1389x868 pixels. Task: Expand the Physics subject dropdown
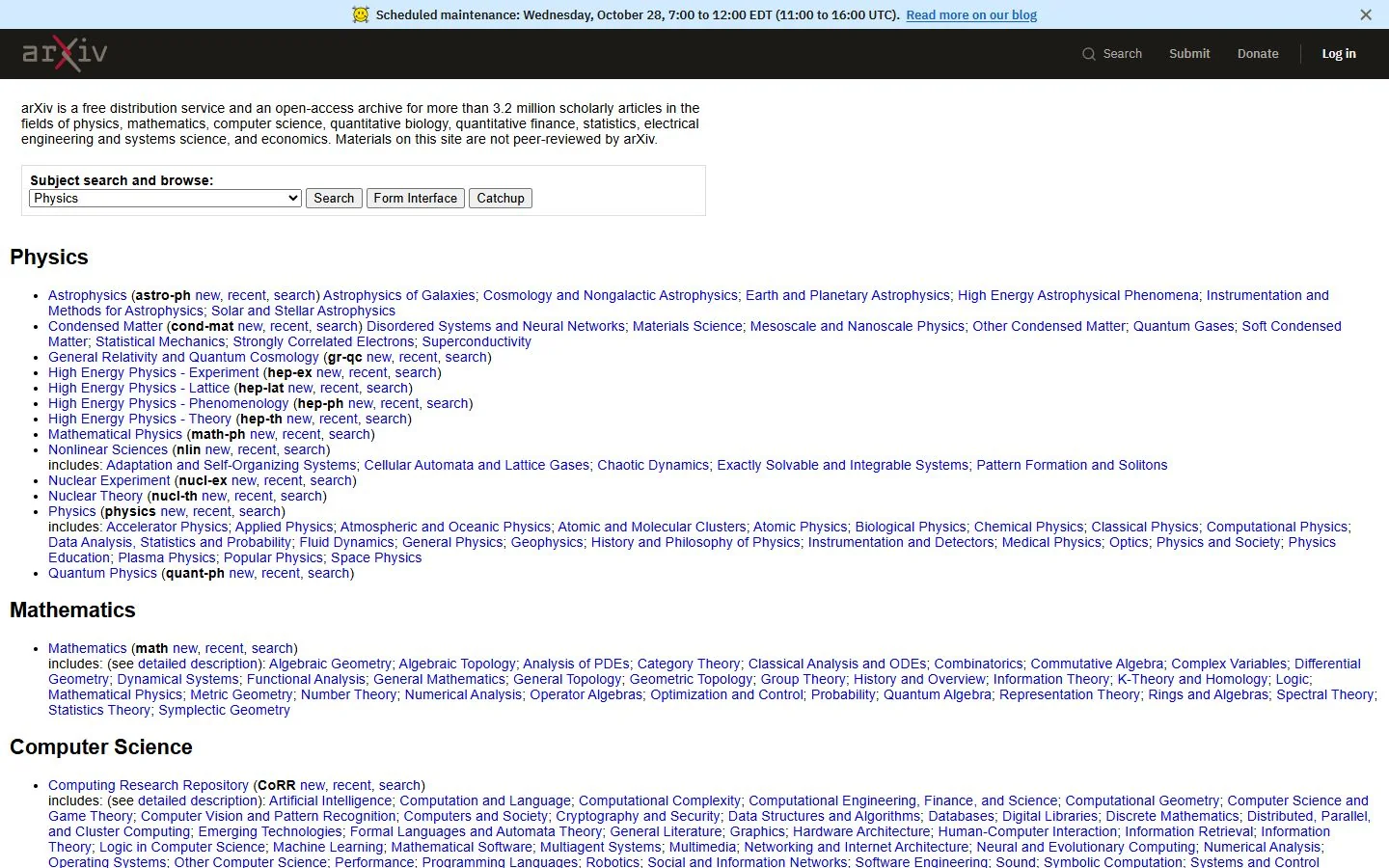point(166,198)
